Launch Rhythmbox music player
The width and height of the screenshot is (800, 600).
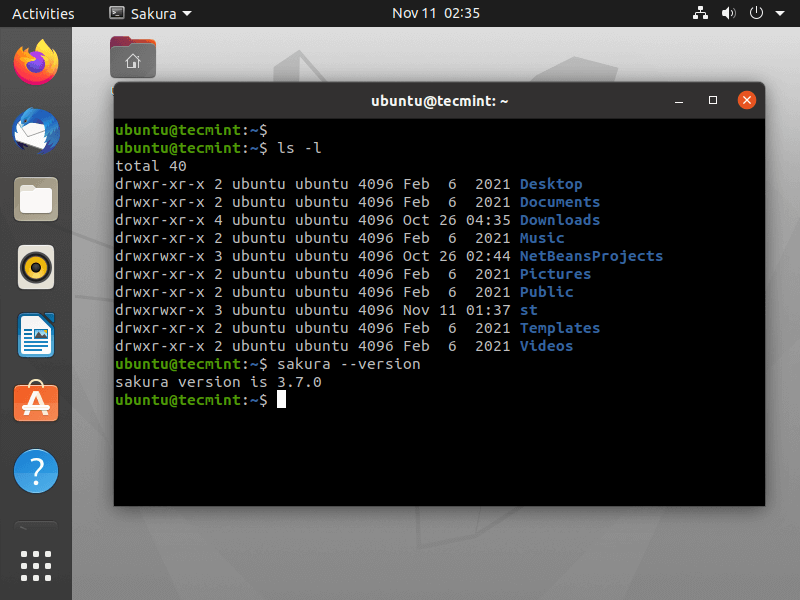tap(36, 267)
